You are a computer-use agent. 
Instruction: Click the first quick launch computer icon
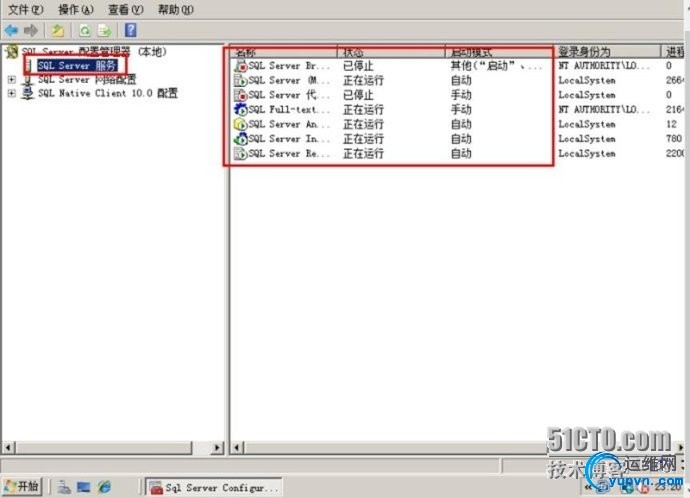(64, 487)
